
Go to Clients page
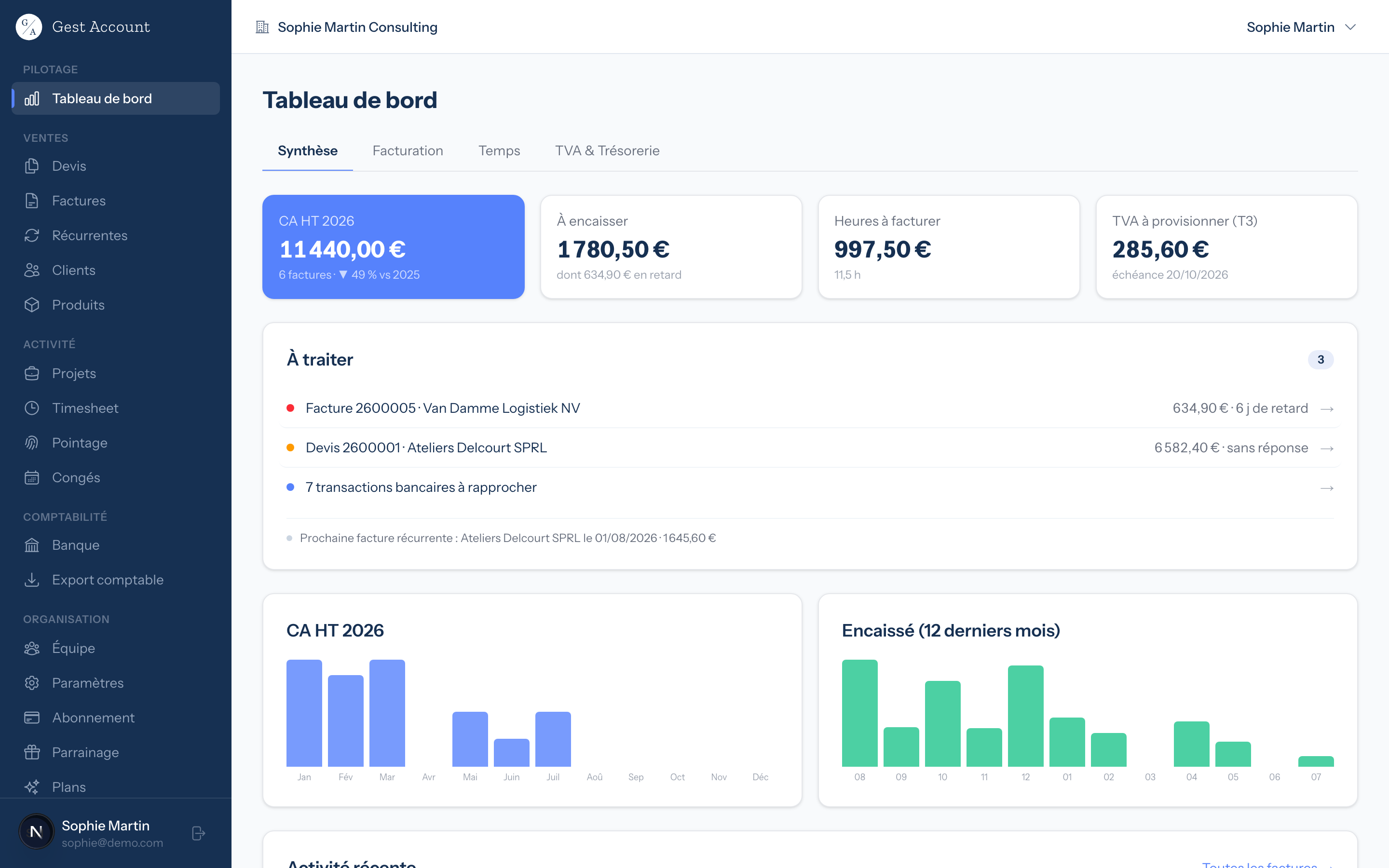115,271
